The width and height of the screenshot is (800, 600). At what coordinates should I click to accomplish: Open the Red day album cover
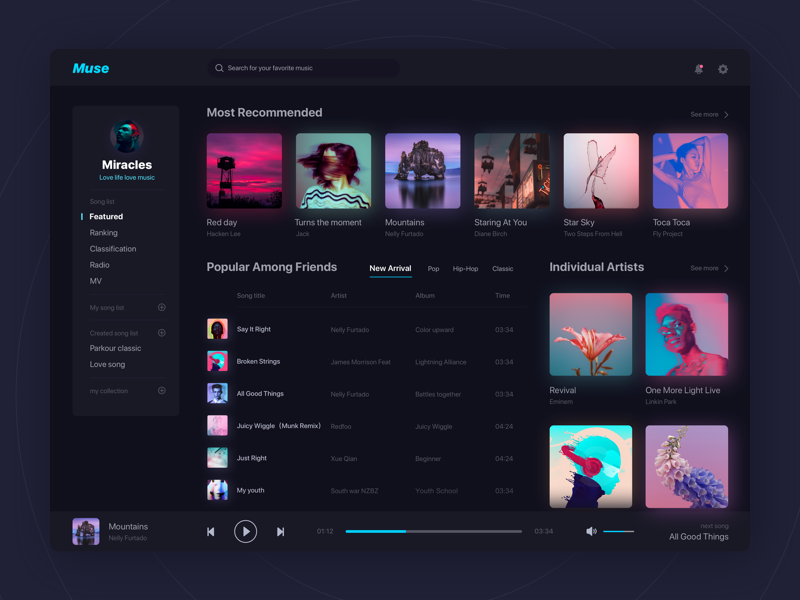(244, 171)
